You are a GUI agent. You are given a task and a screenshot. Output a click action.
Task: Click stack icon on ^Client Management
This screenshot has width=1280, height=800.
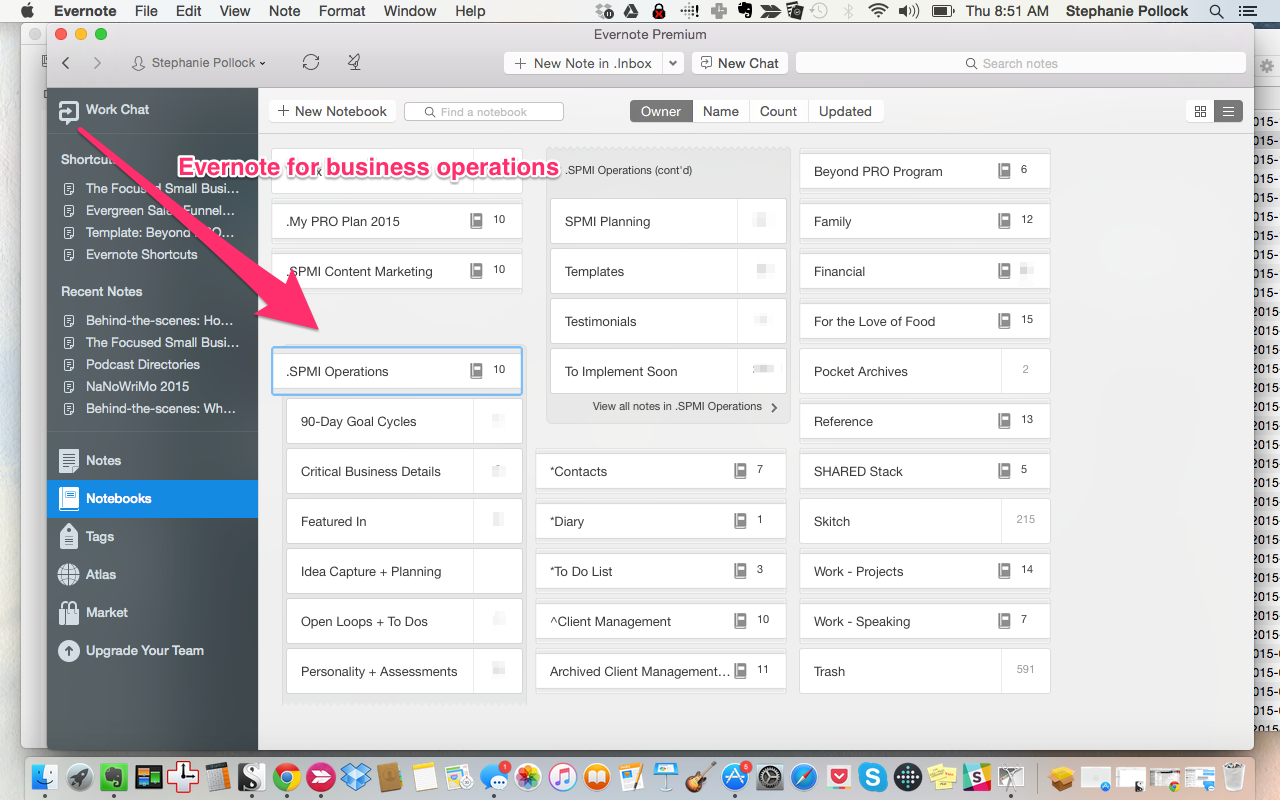point(741,621)
